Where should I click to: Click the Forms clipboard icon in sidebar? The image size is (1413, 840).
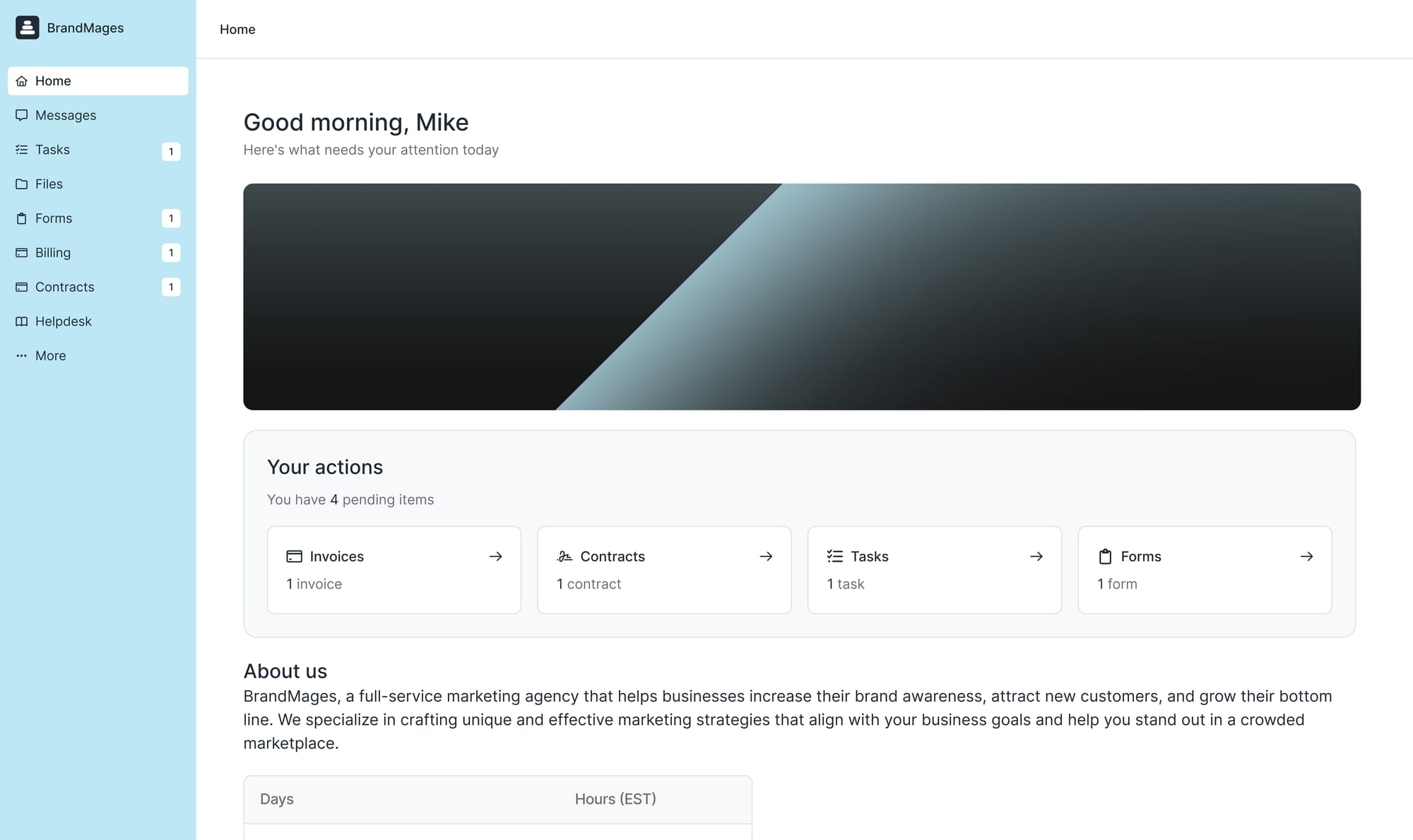22,218
